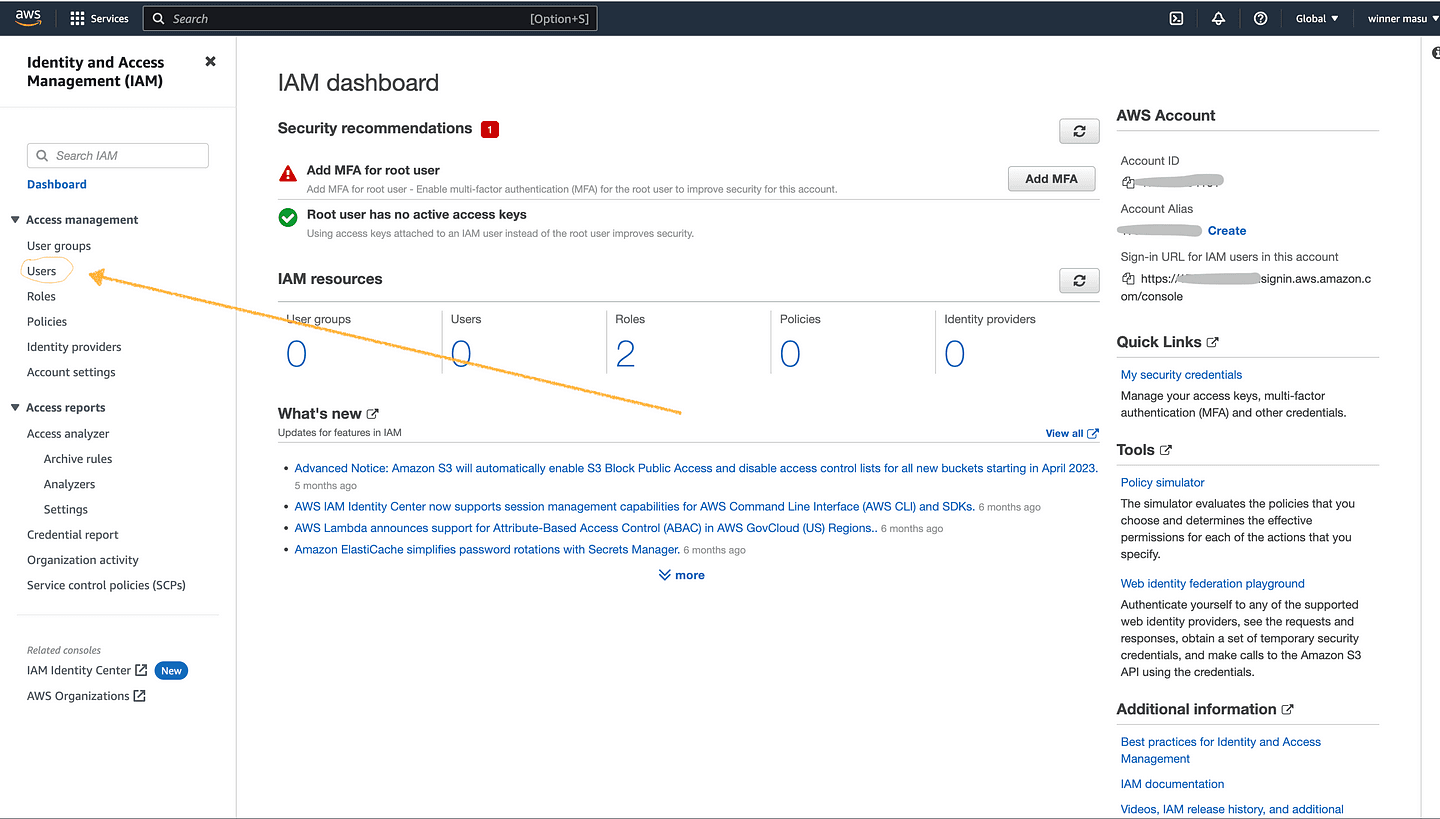Open Analyzers under Access analyzer
The image size is (1440, 819).
(70, 484)
